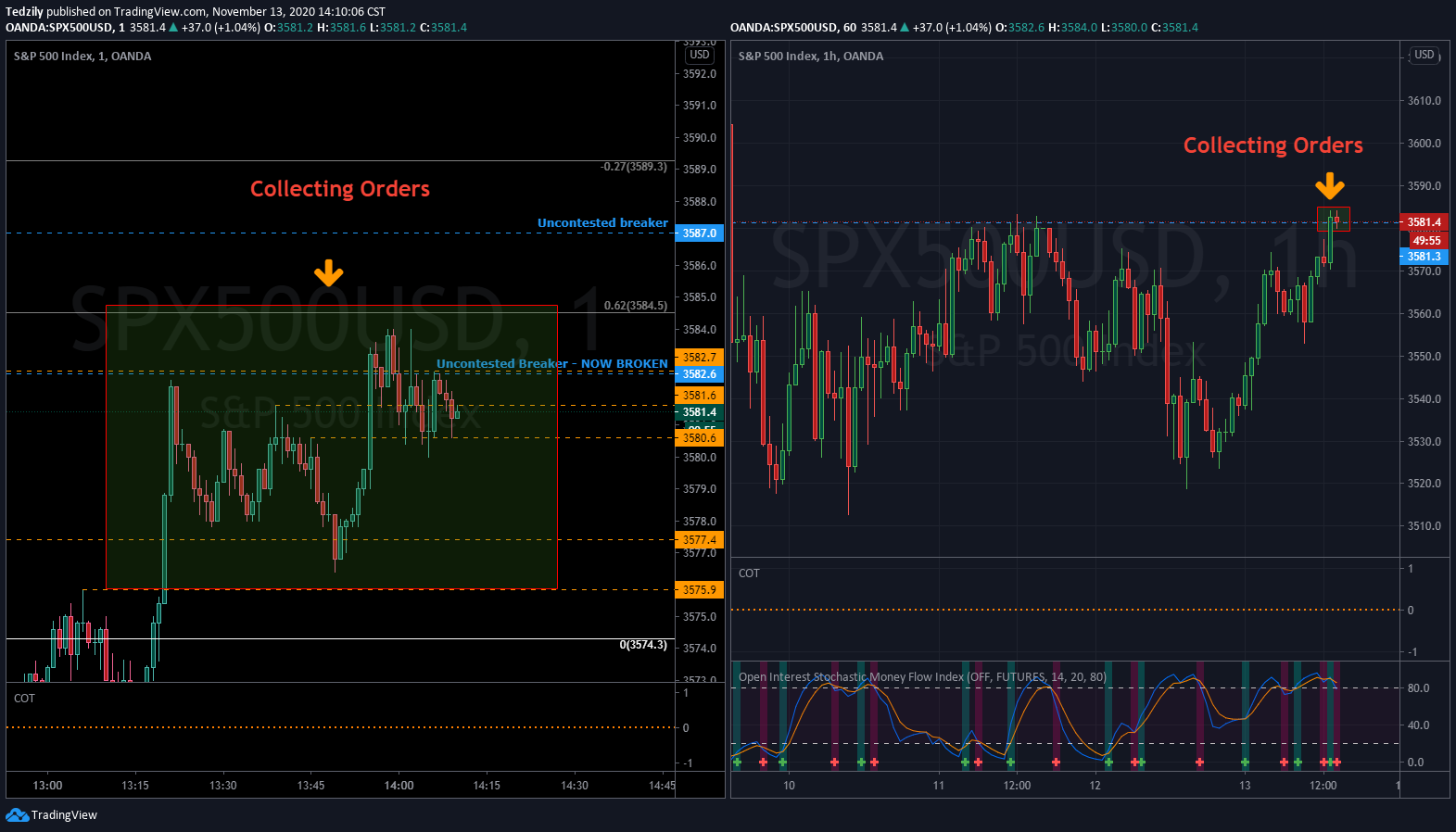Click date label 11 on the 1h time axis
This screenshot has height=832, width=1456.
[x=939, y=786]
